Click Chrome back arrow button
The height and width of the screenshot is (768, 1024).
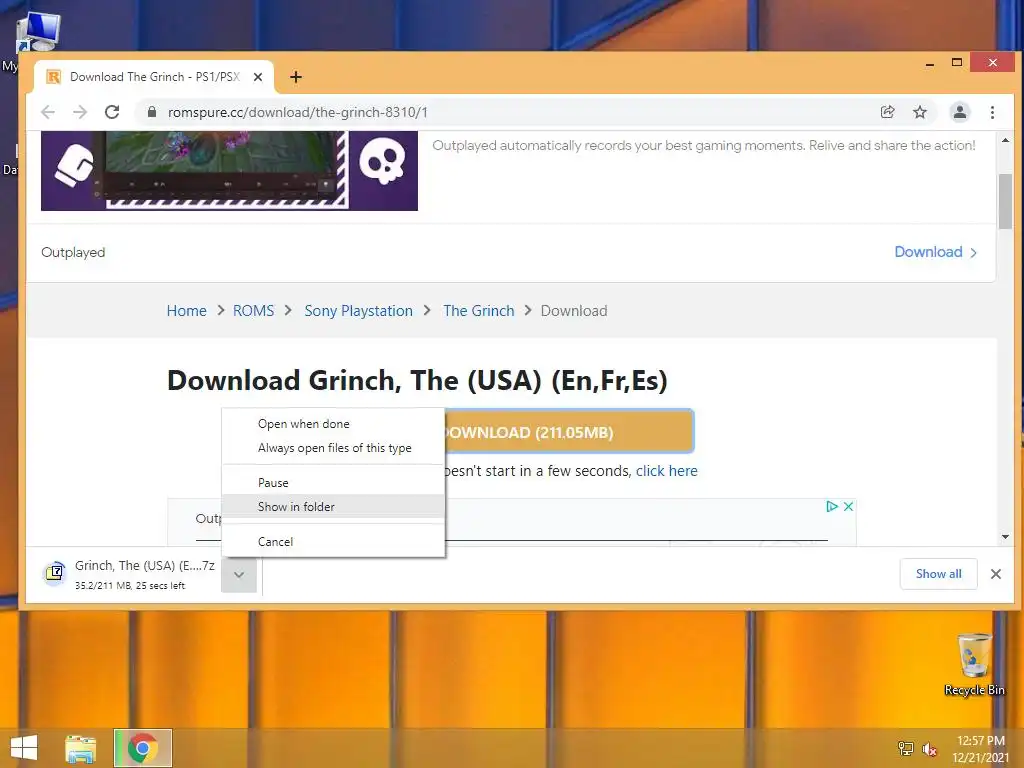[x=48, y=112]
